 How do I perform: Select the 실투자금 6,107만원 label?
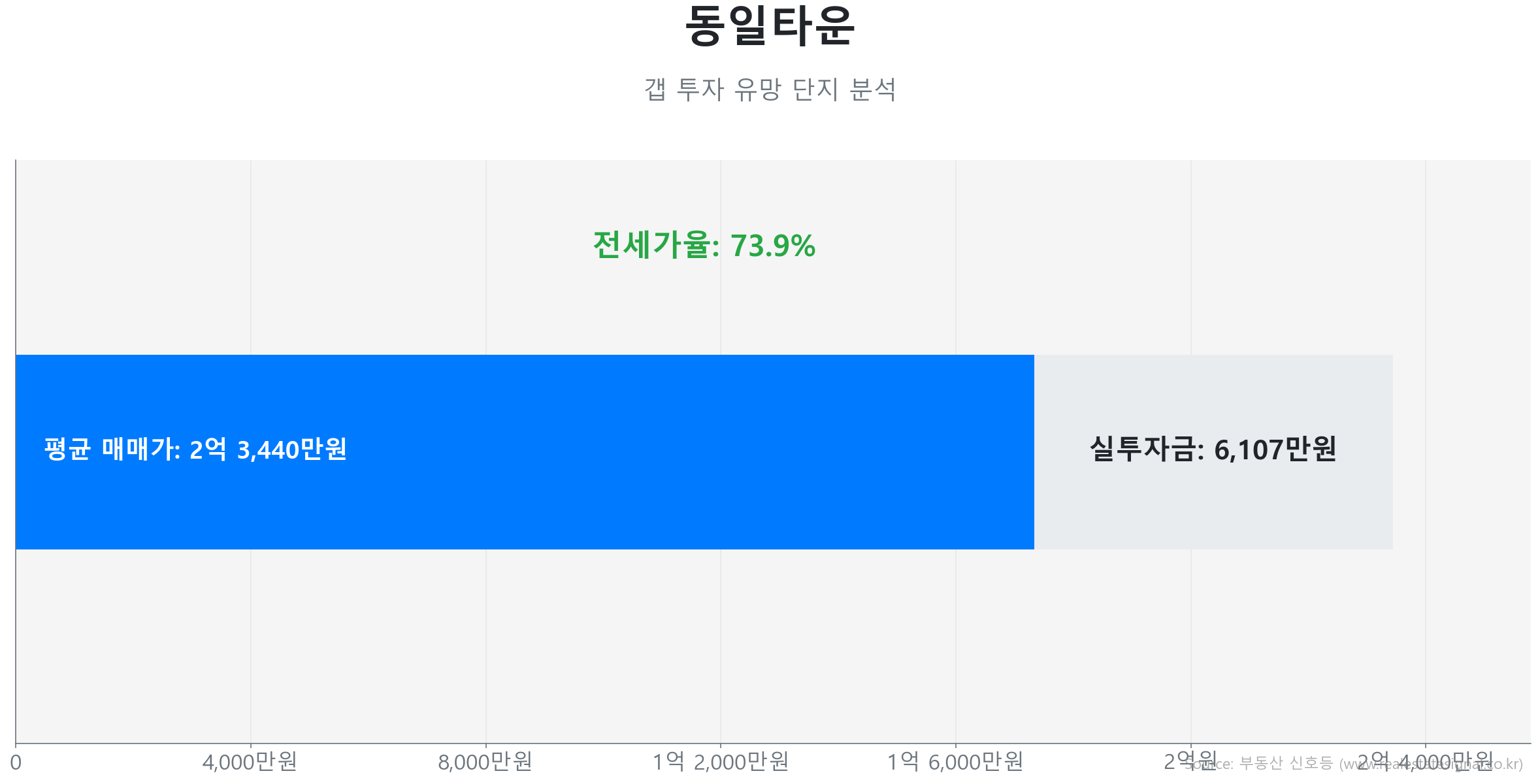point(1213,449)
